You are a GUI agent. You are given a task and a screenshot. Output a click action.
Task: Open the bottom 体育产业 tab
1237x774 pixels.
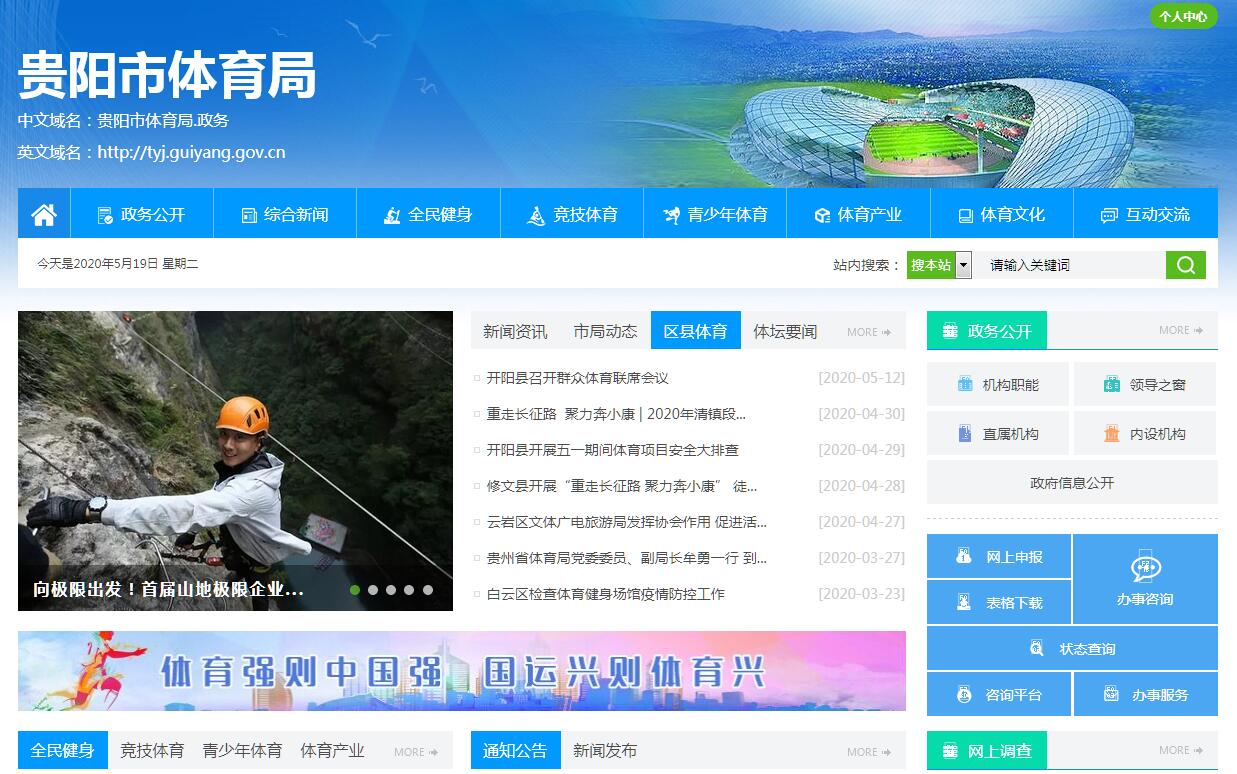(332, 750)
